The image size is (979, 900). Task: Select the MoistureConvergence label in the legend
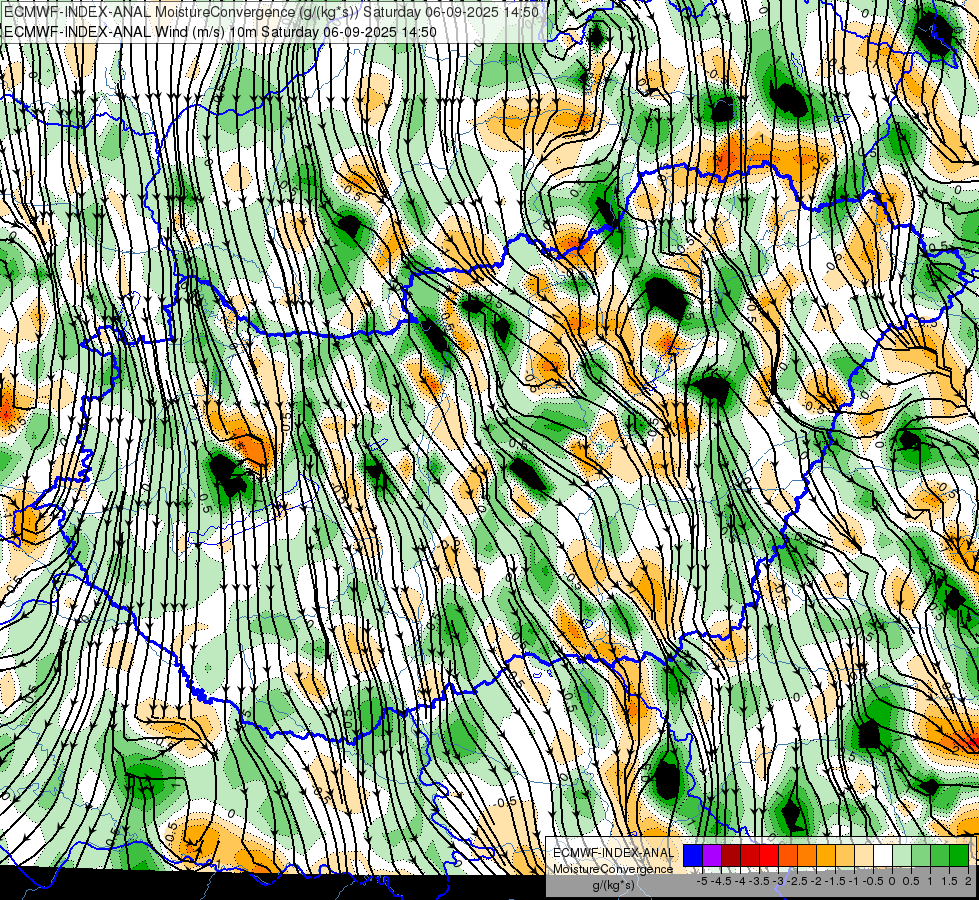pyautogui.click(x=613, y=869)
